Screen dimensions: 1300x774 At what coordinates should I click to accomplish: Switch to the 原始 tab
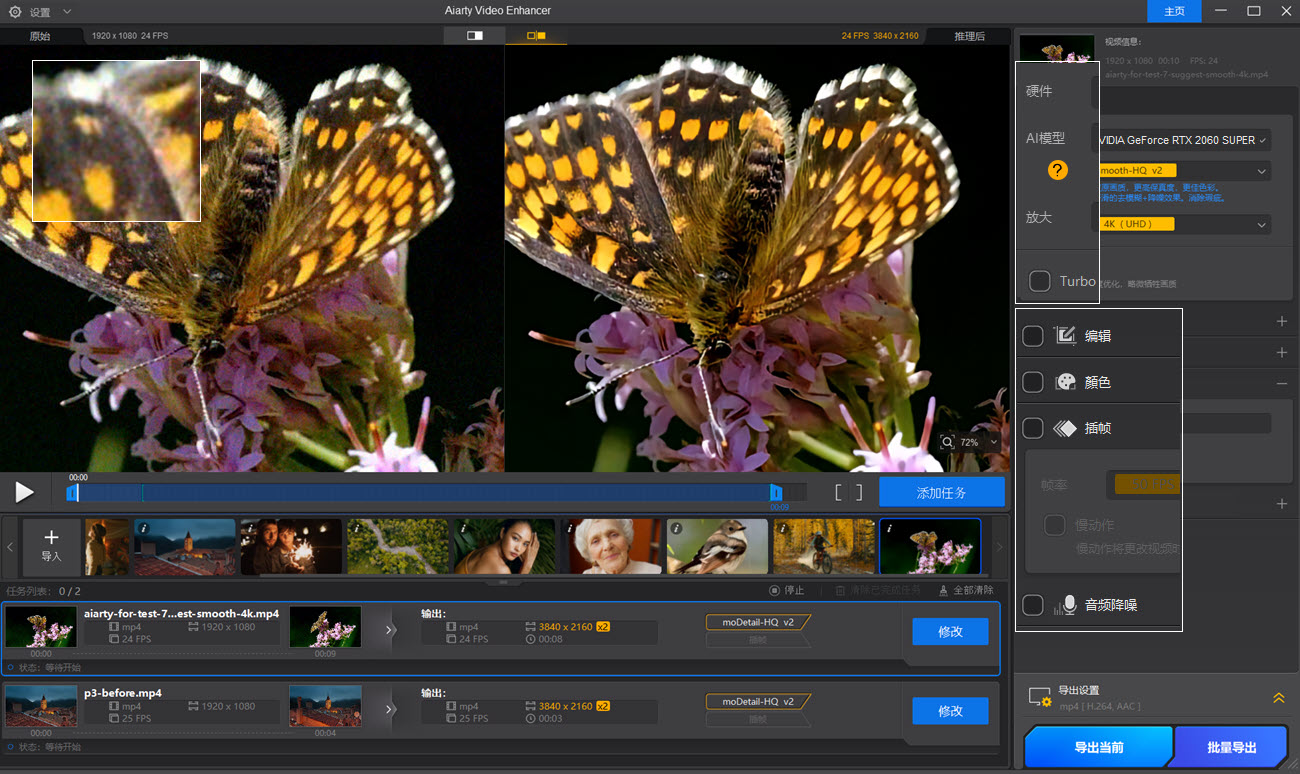pos(40,36)
